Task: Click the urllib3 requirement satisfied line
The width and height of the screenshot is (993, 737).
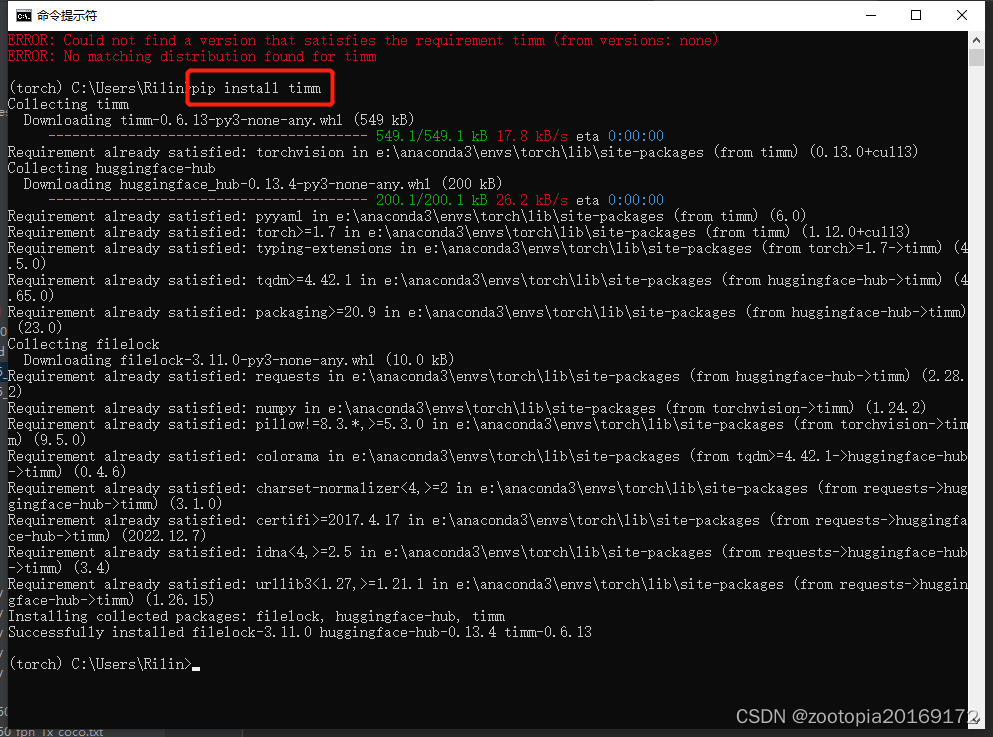Action: coord(488,592)
